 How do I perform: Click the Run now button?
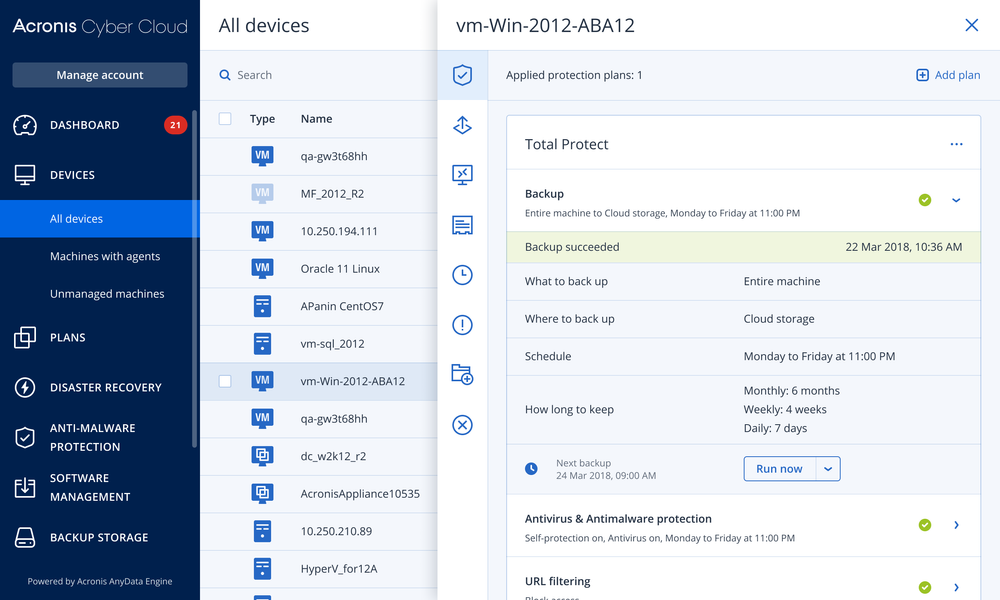779,469
